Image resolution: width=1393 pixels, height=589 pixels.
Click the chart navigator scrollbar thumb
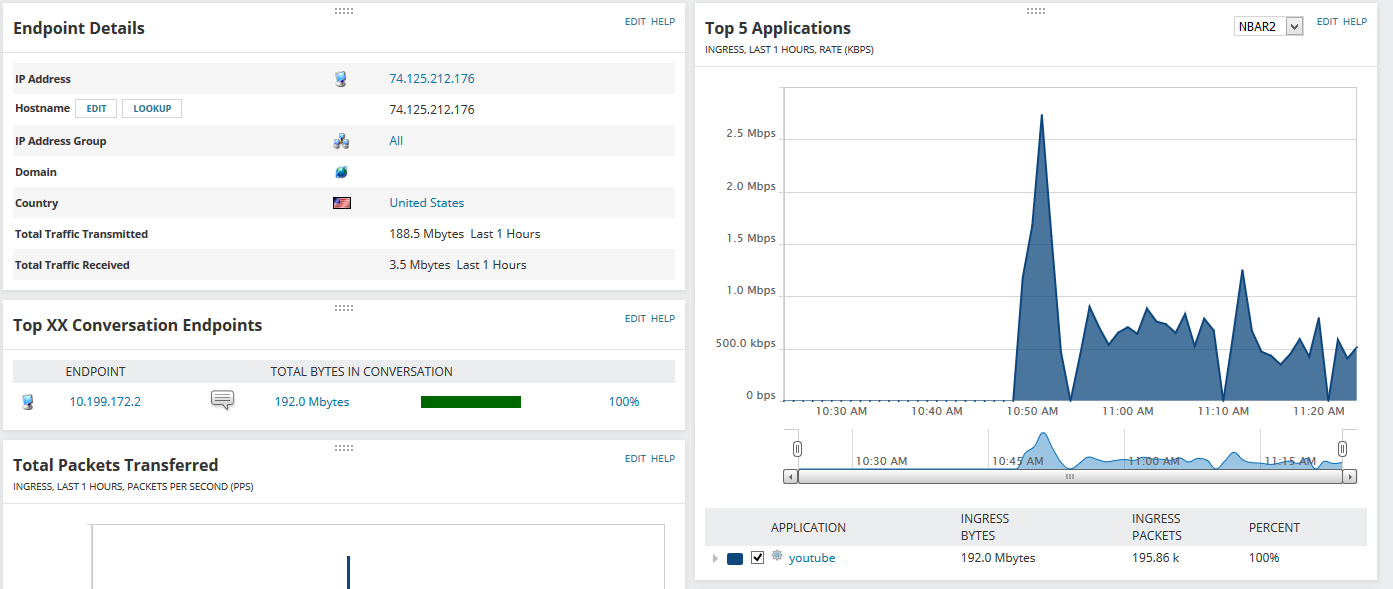point(1070,477)
